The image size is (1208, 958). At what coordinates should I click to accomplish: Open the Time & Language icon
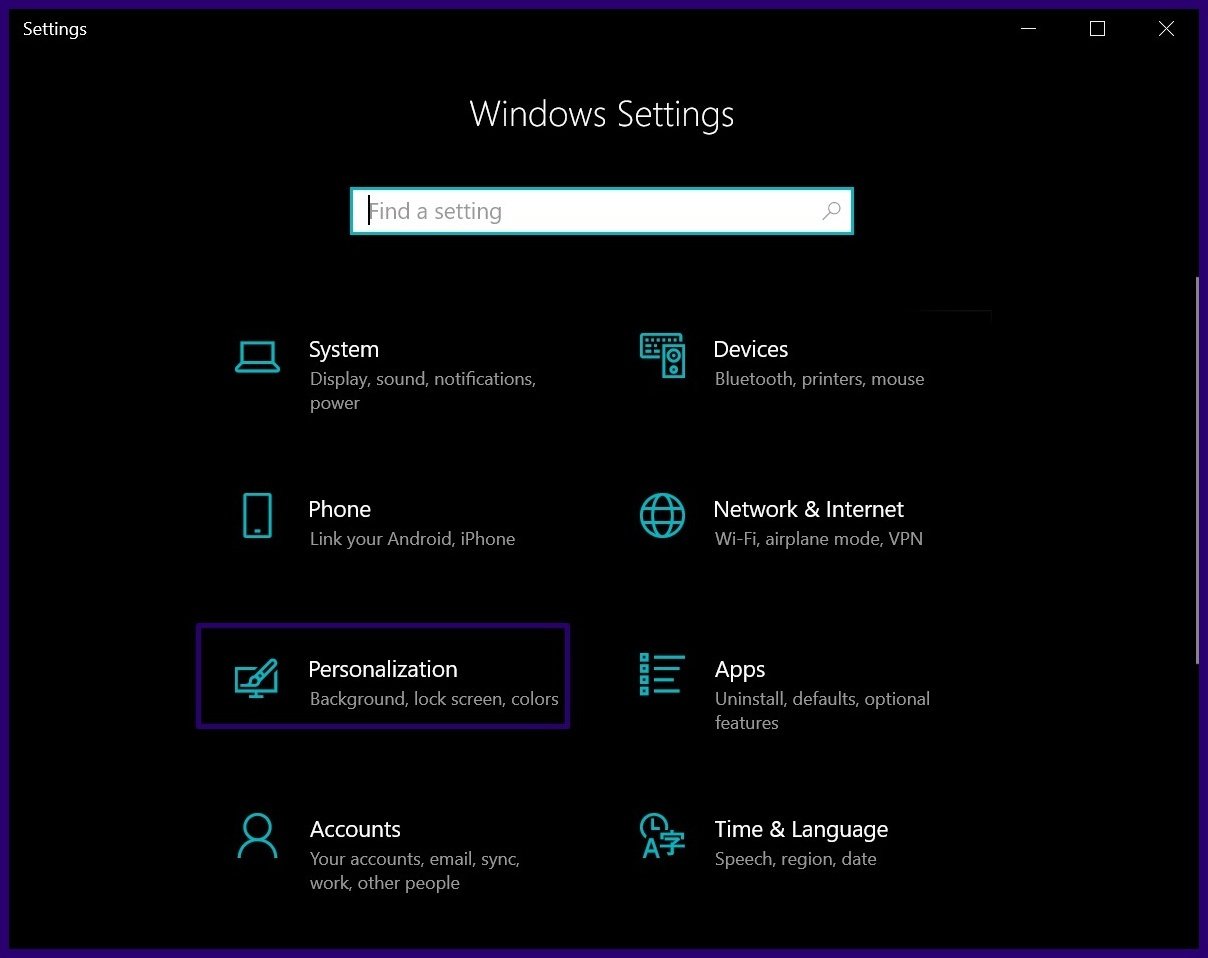662,836
